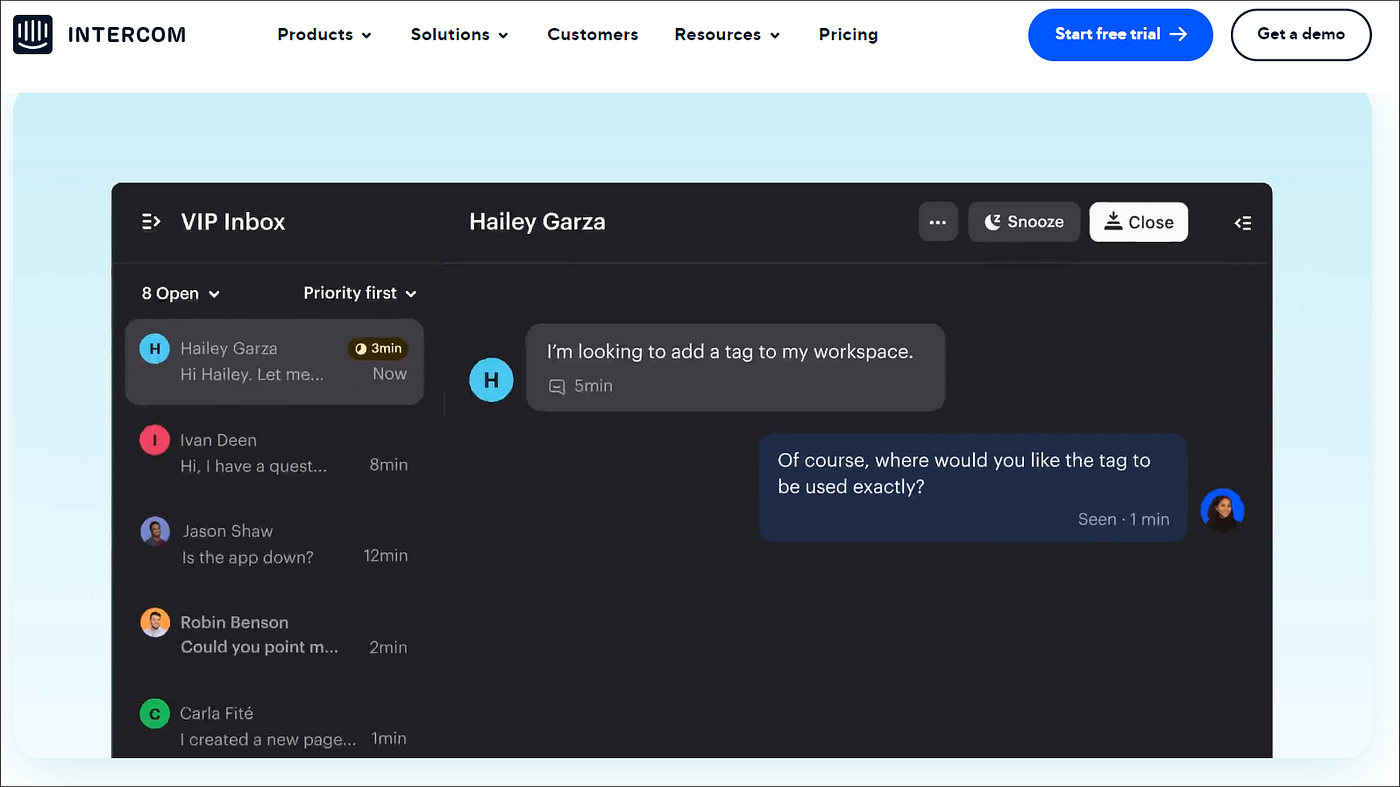Open the 8 Open status filter
1400x787 pixels.
click(181, 293)
